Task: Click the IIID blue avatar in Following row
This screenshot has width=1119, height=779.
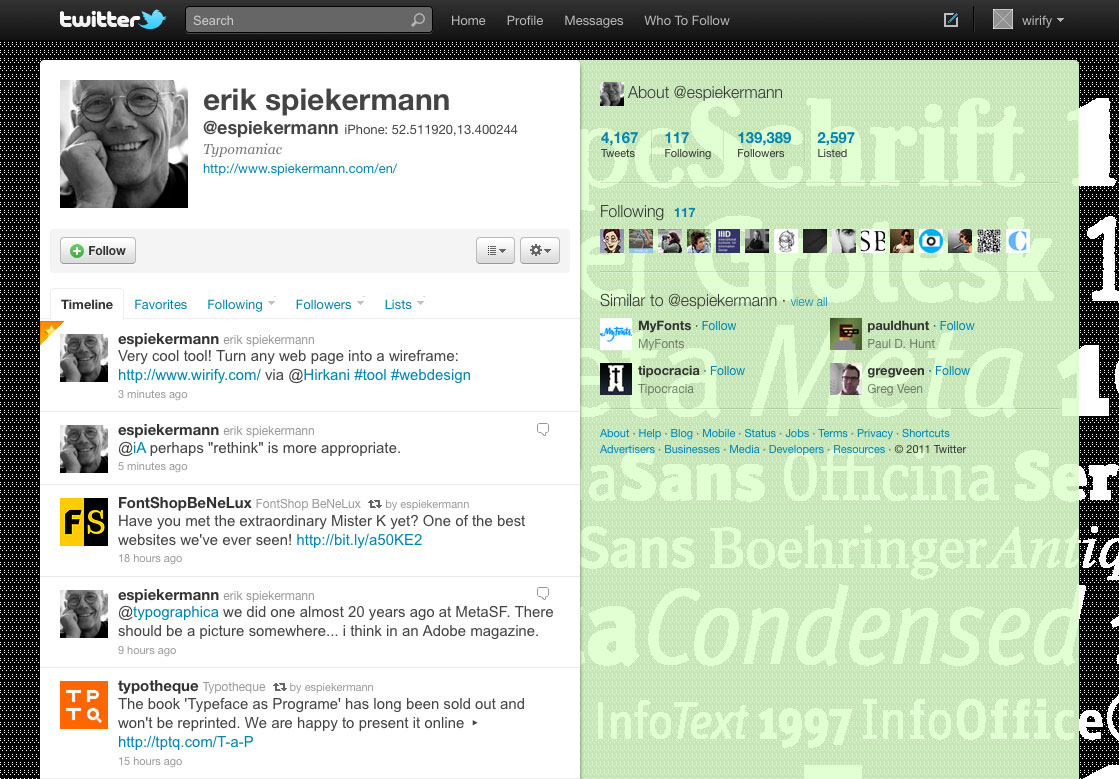Action: pyautogui.click(x=728, y=241)
